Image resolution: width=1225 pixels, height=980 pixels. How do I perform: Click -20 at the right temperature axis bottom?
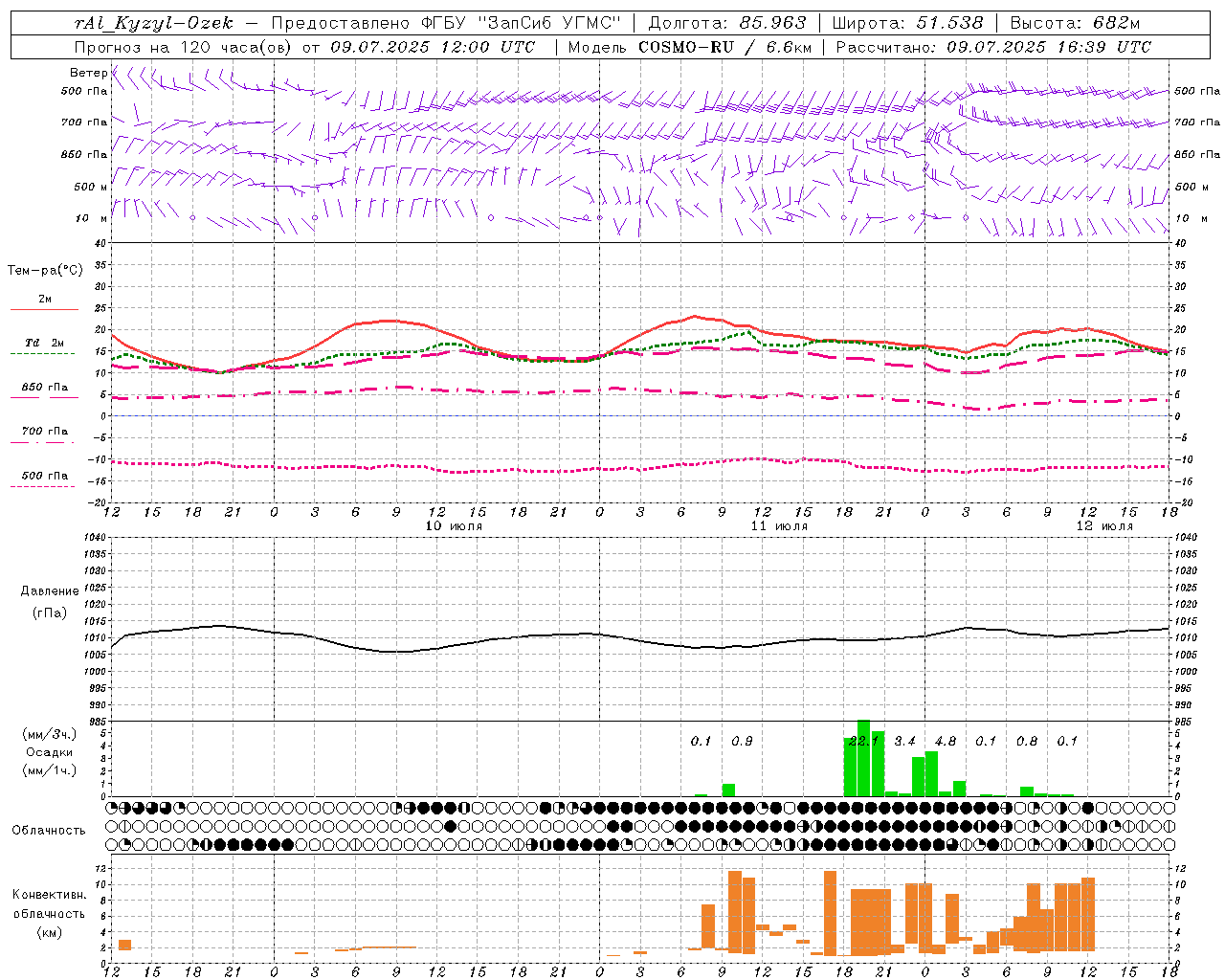[1183, 502]
